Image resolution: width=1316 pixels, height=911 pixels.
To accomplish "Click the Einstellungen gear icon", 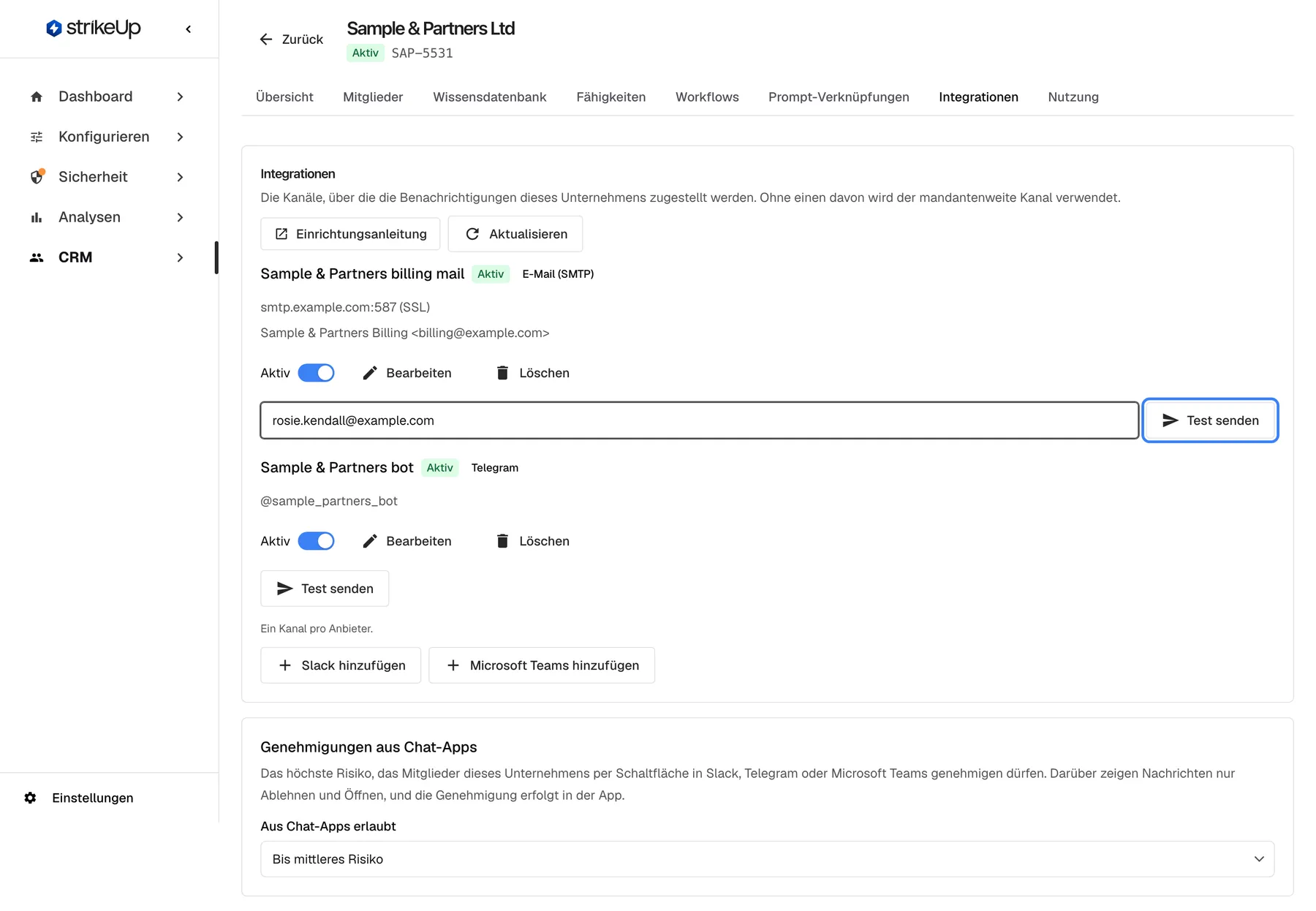I will [30, 798].
